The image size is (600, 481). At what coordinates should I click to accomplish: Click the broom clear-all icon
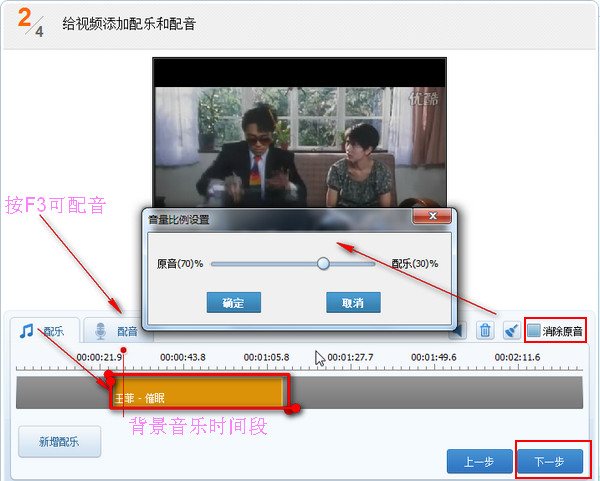tap(511, 331)
